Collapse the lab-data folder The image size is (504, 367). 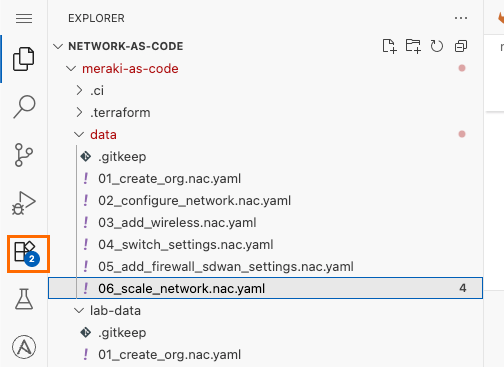[79, 311]
